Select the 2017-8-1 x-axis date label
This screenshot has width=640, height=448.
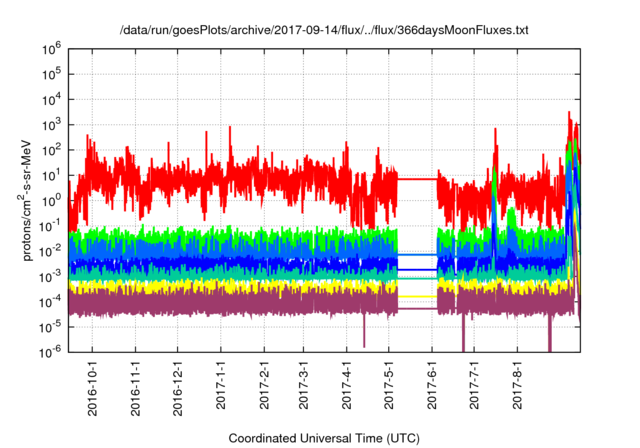pyautogui.click(x=518, y=385)
